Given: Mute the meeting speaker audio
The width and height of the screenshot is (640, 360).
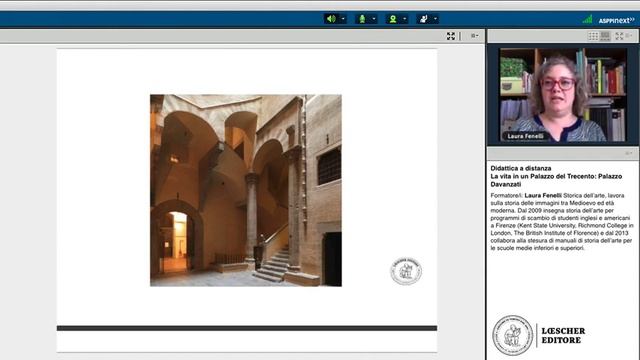Looking at the screenshot, I should coord(331,19).
